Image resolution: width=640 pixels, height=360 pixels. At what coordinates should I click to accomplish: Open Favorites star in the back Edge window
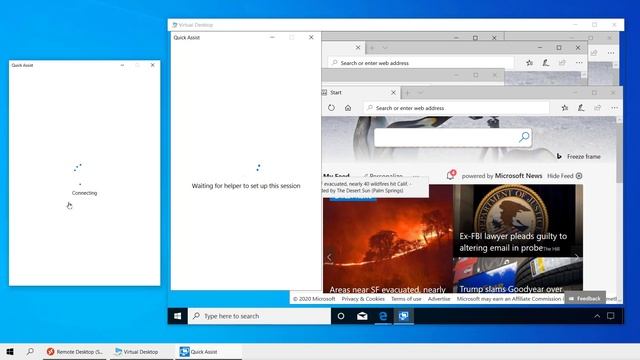529,63
